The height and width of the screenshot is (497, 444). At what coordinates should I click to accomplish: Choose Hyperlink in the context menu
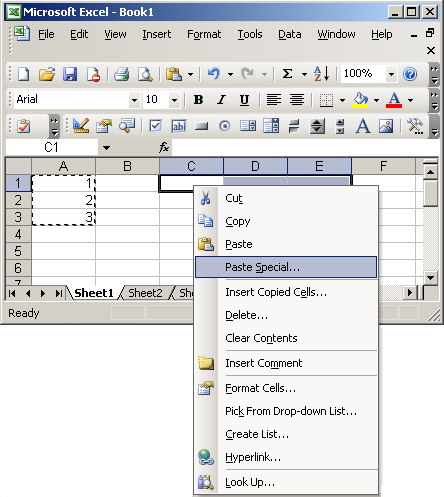[x=286, y=457]
